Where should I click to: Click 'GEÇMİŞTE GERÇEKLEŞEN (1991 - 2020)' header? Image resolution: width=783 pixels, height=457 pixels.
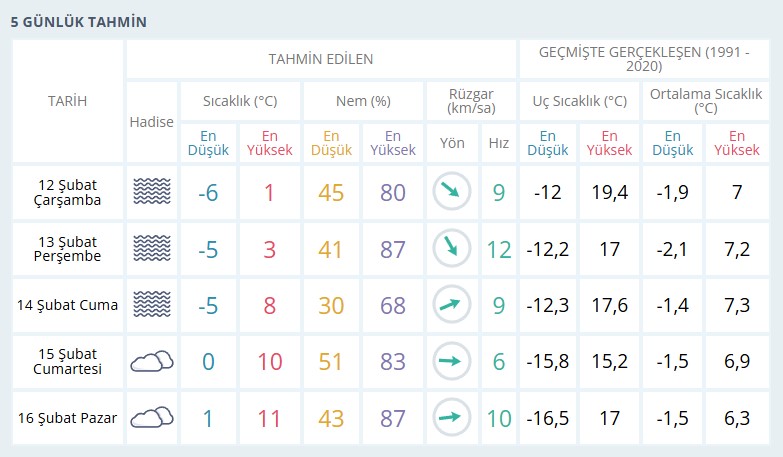[644, 59]
